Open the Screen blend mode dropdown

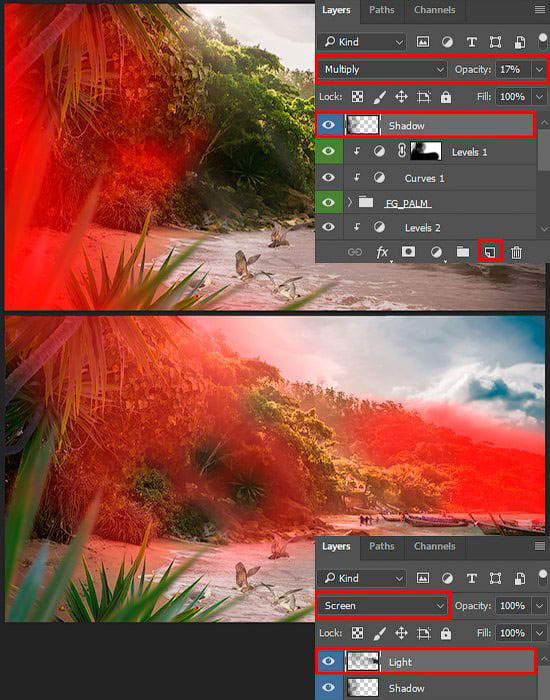(x=383, y=606)
